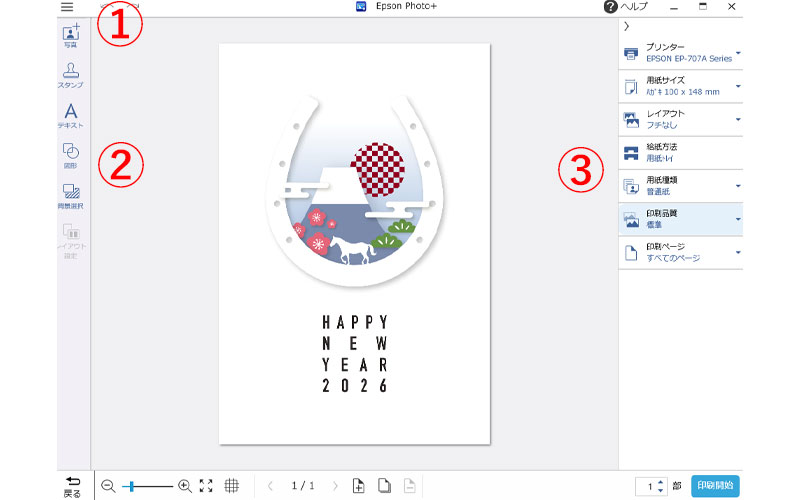
Task: Click the add page icon
Action: (x=359, y=486)
